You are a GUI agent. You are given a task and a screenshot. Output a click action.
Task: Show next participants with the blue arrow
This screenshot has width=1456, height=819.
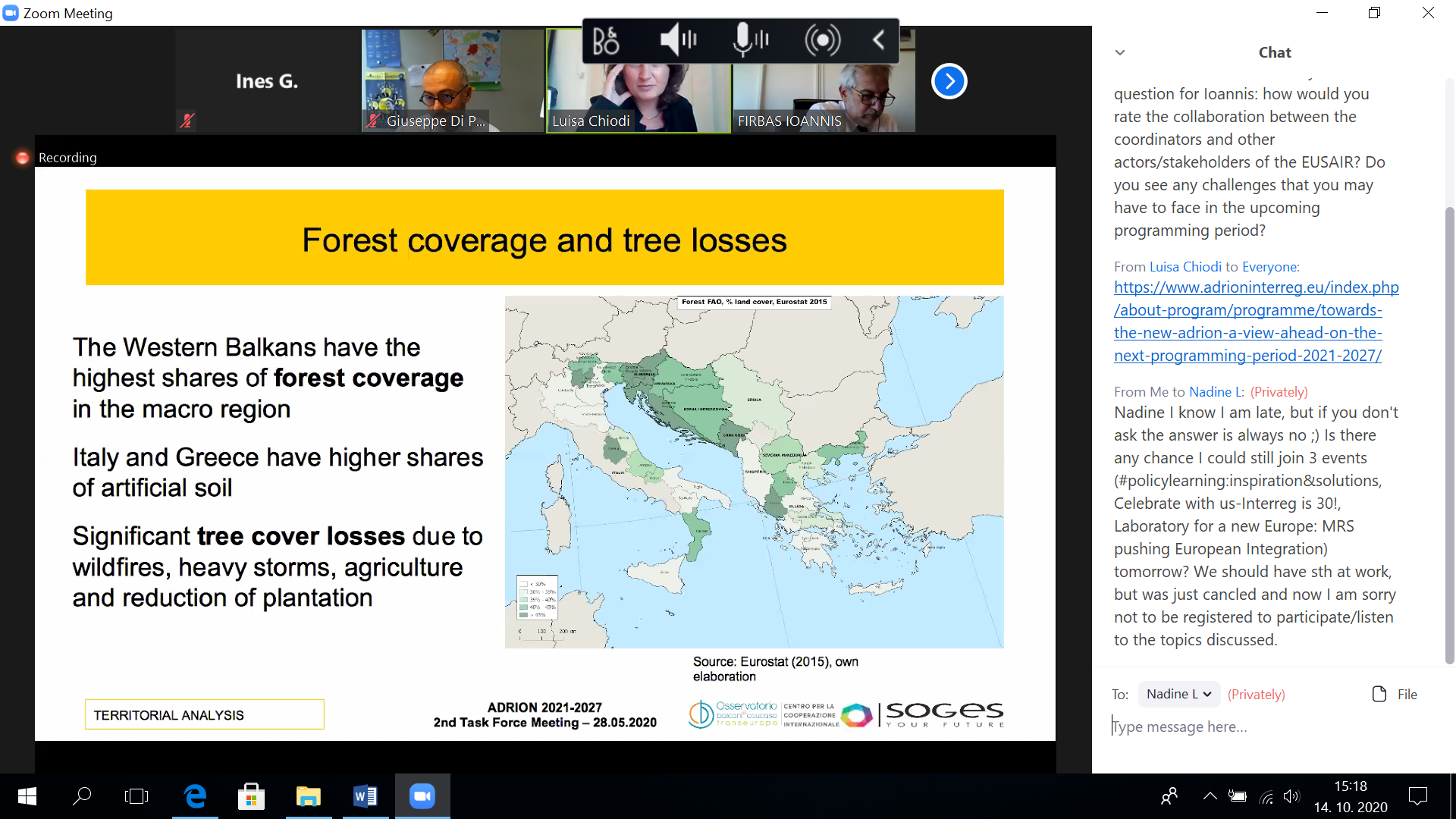(x=949, y=81)
